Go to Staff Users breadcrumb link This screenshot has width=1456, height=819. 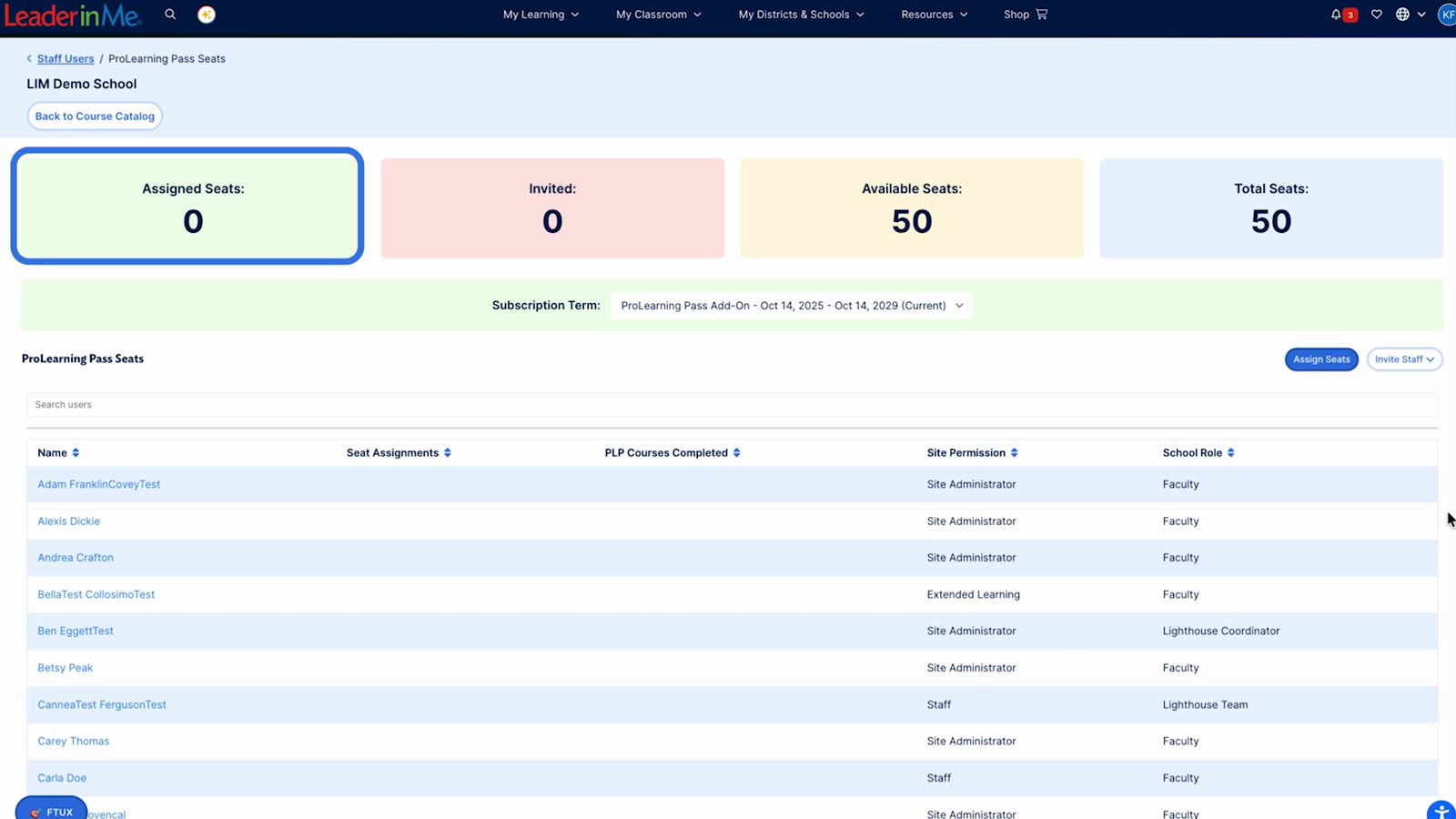click(x=66, y=58)
